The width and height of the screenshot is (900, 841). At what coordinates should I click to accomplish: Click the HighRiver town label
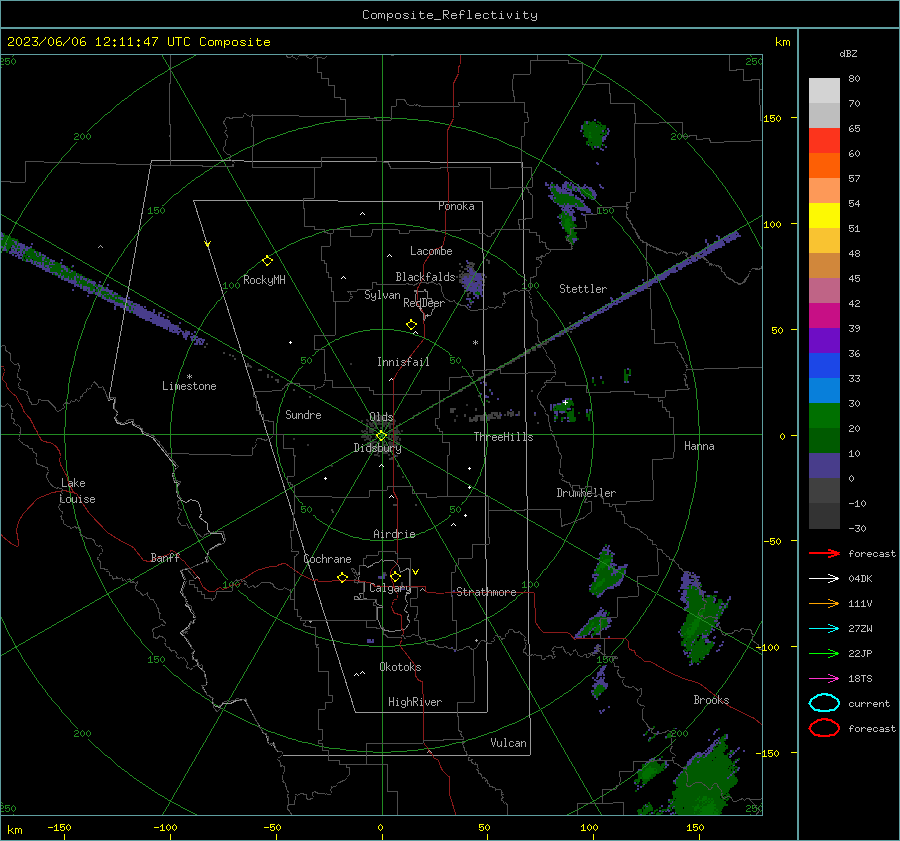[x=415, y=702]
